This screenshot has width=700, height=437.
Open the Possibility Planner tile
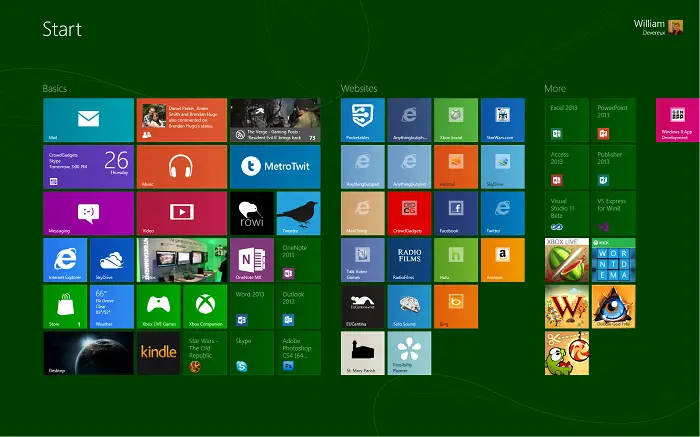coord(409,353)
